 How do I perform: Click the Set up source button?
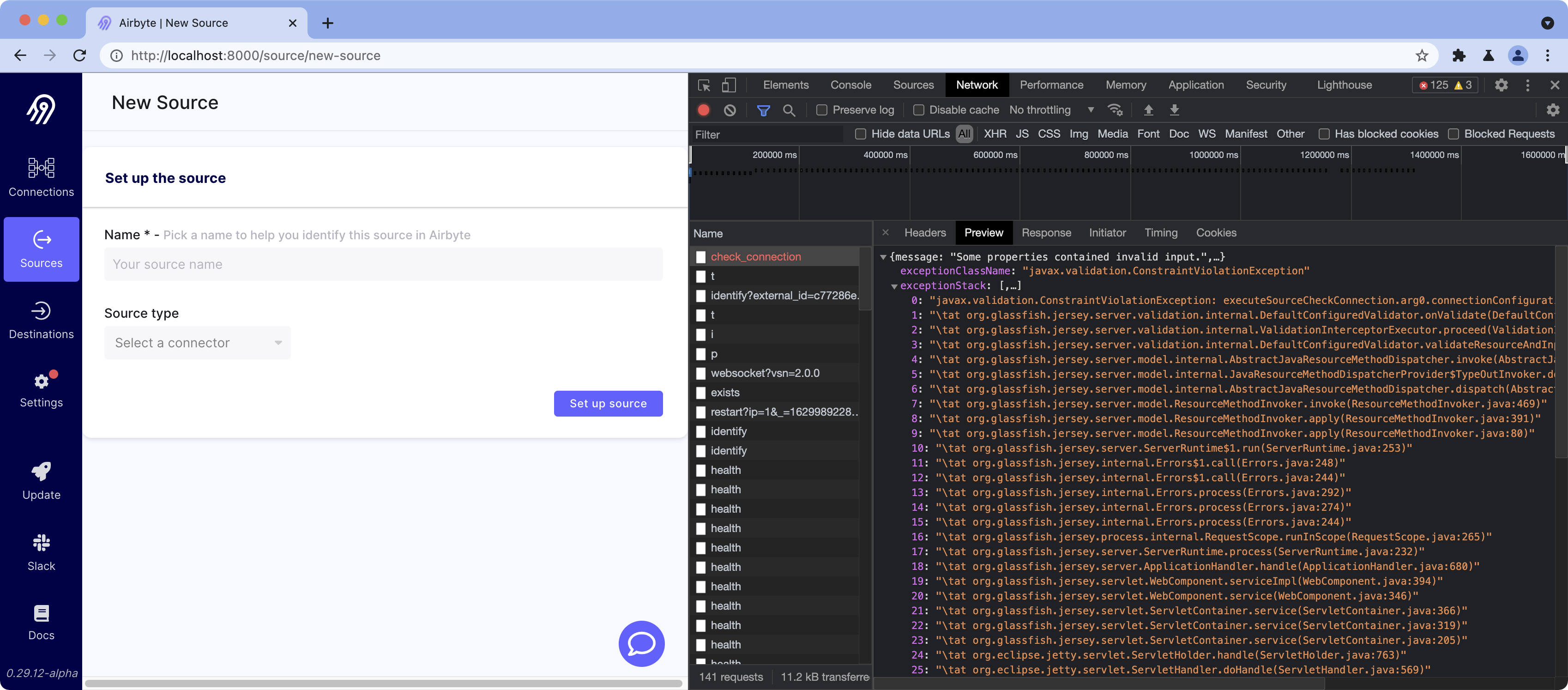pos(608,403)
